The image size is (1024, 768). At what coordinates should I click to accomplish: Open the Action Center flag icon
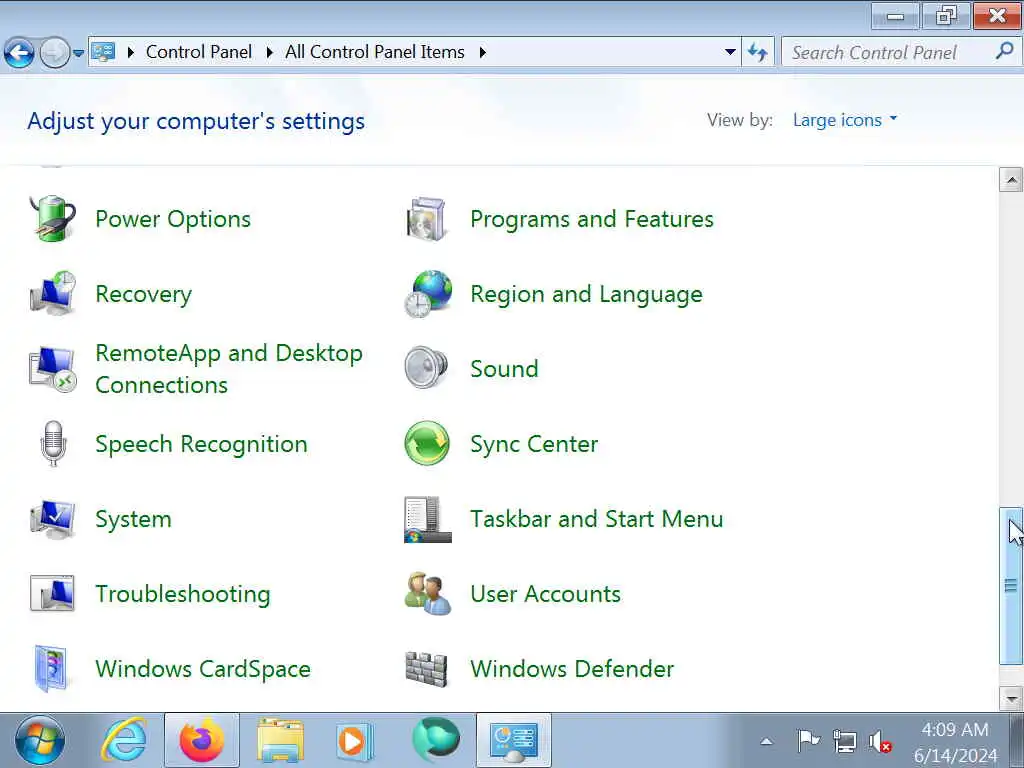(x=808, y=741)
